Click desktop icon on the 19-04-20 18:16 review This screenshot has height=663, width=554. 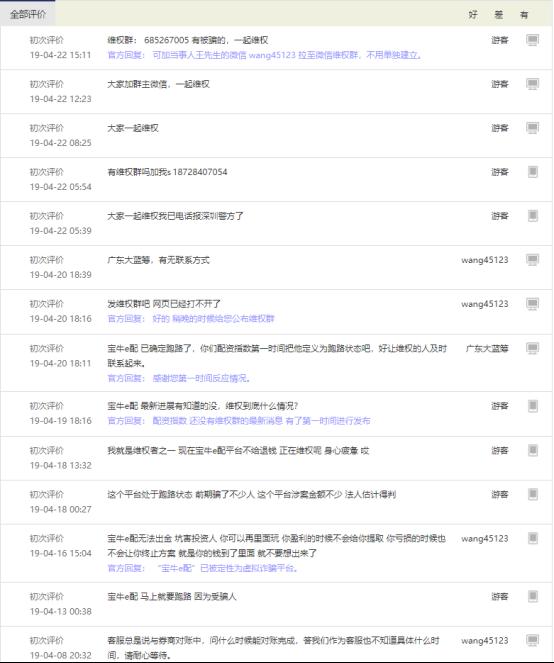(532, 304)
